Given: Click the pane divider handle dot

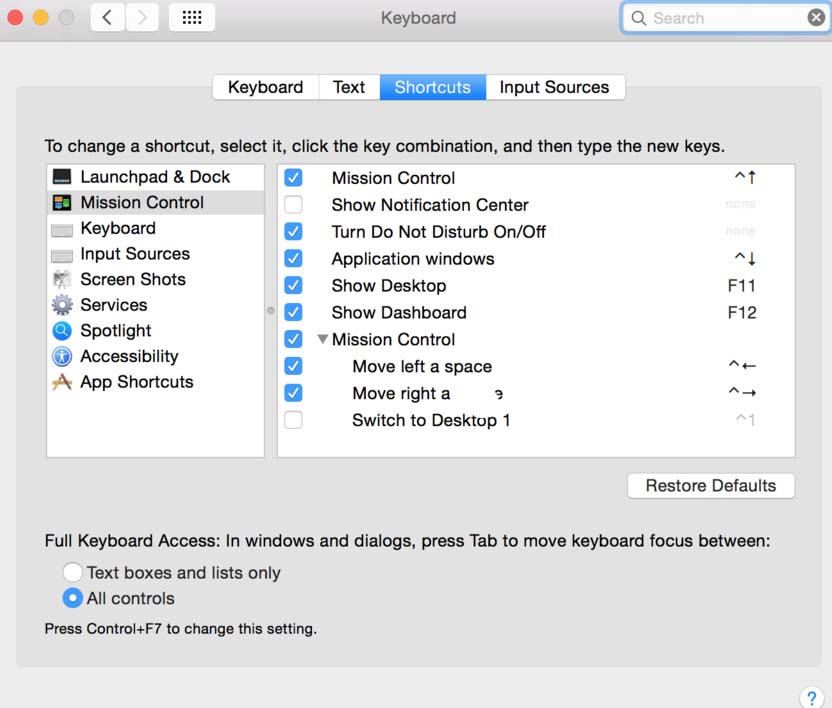Looking at the screenshot, I should click(x=271, y=311).
